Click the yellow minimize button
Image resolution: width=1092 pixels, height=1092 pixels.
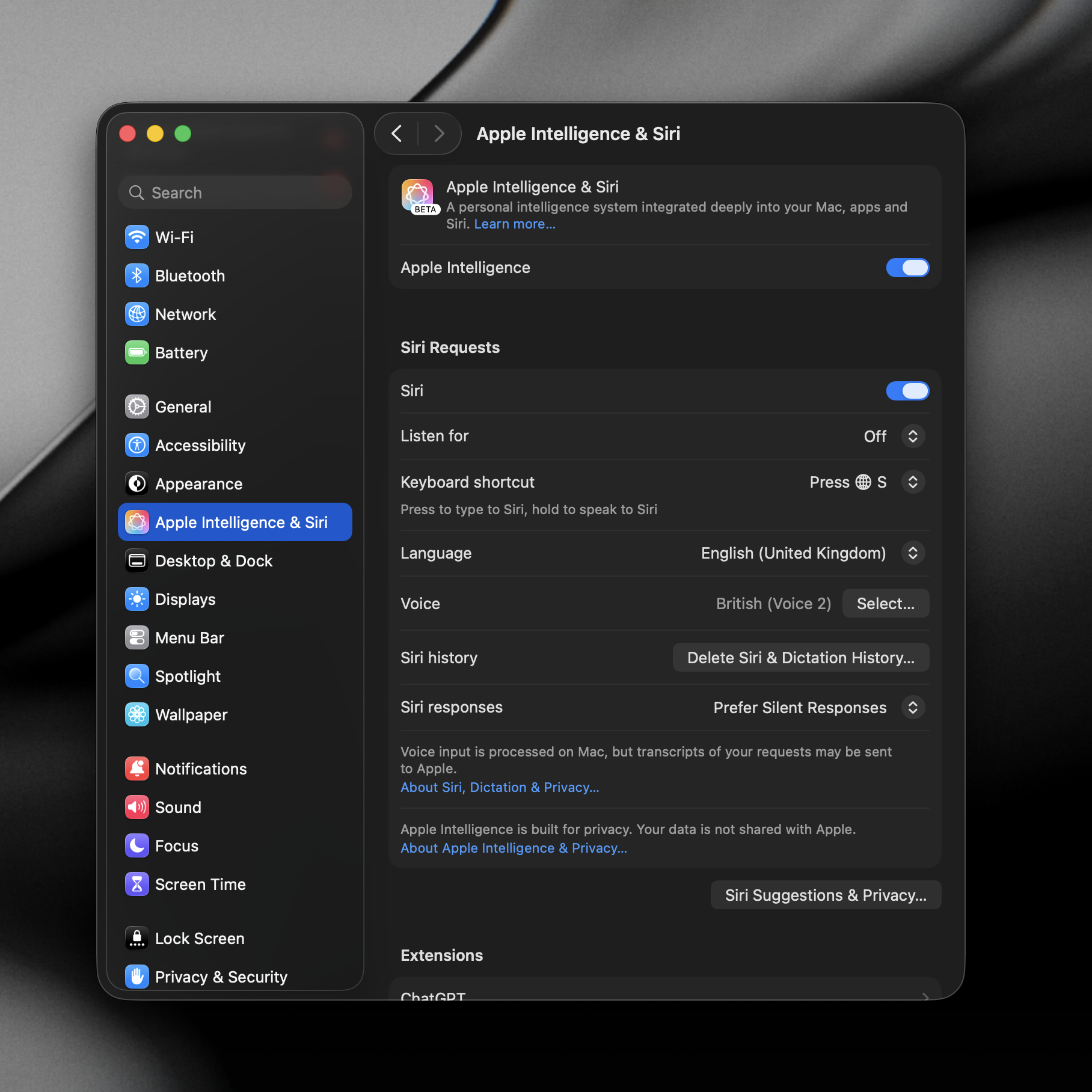click(x=155, y=133)
